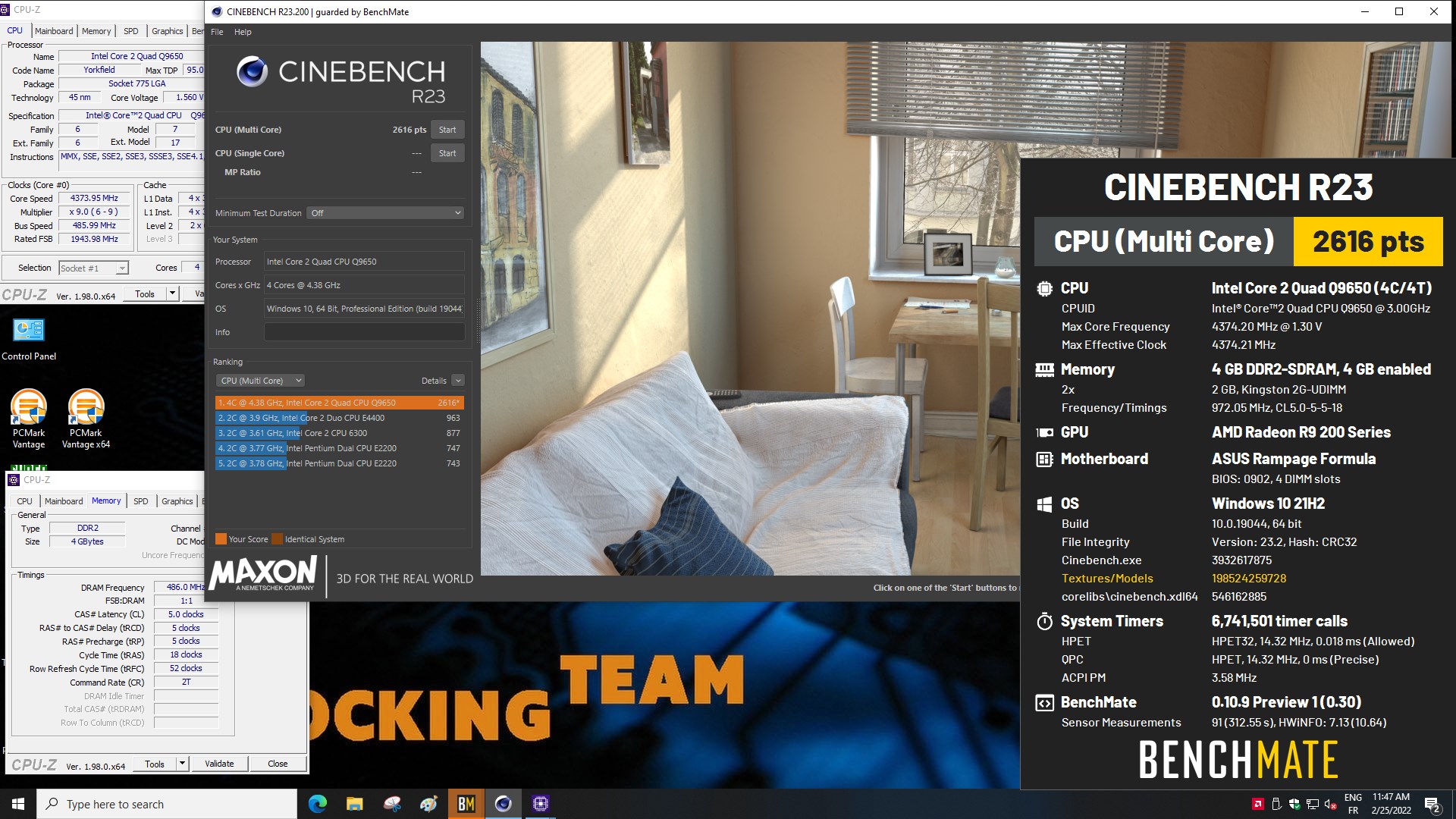The image size is (1456, 819).
Task: Click the Identical System brown legend swatch
Action: click(278, 539)
